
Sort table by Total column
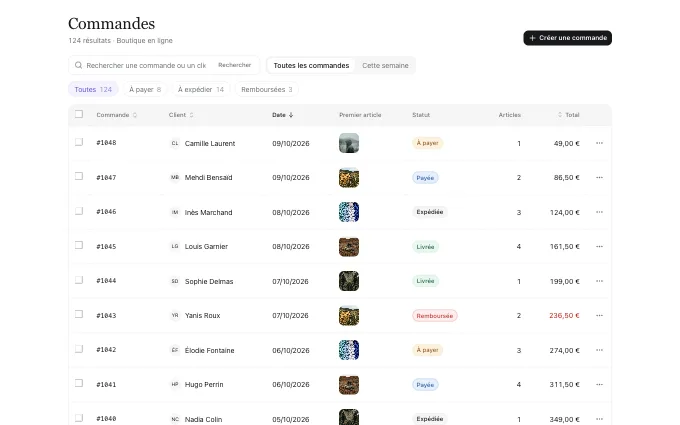click(x=569, y=115)
